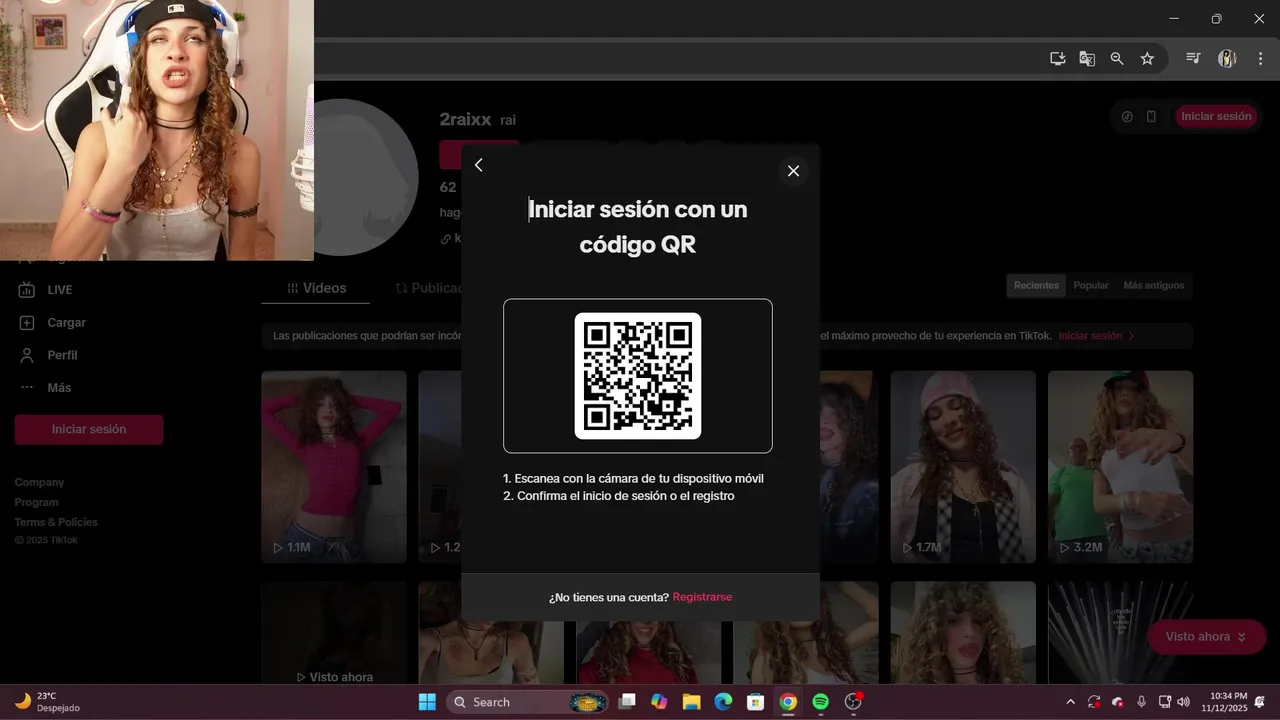This screenshot has width=1280, height=720.
Task: Open OBS Studio from taskbar
Action: point(853,702)
